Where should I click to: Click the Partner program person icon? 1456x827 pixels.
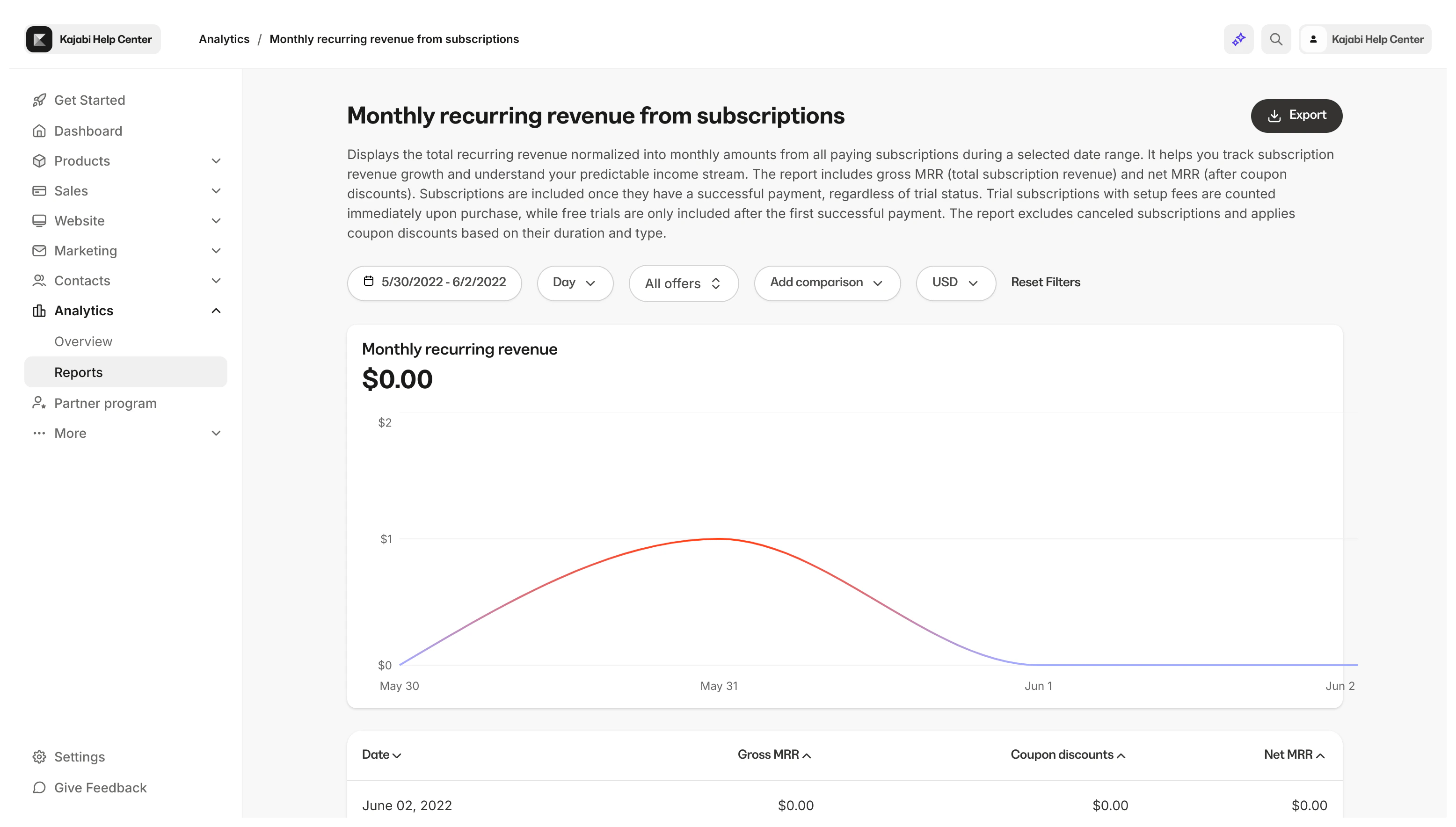[39, 403]
